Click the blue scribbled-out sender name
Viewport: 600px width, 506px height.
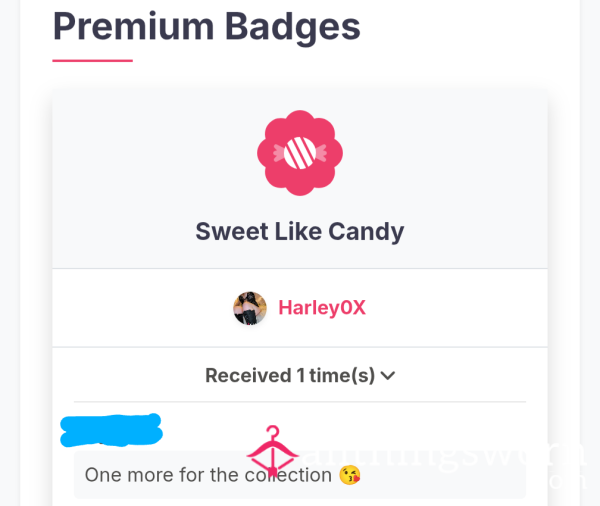[111, 431]
